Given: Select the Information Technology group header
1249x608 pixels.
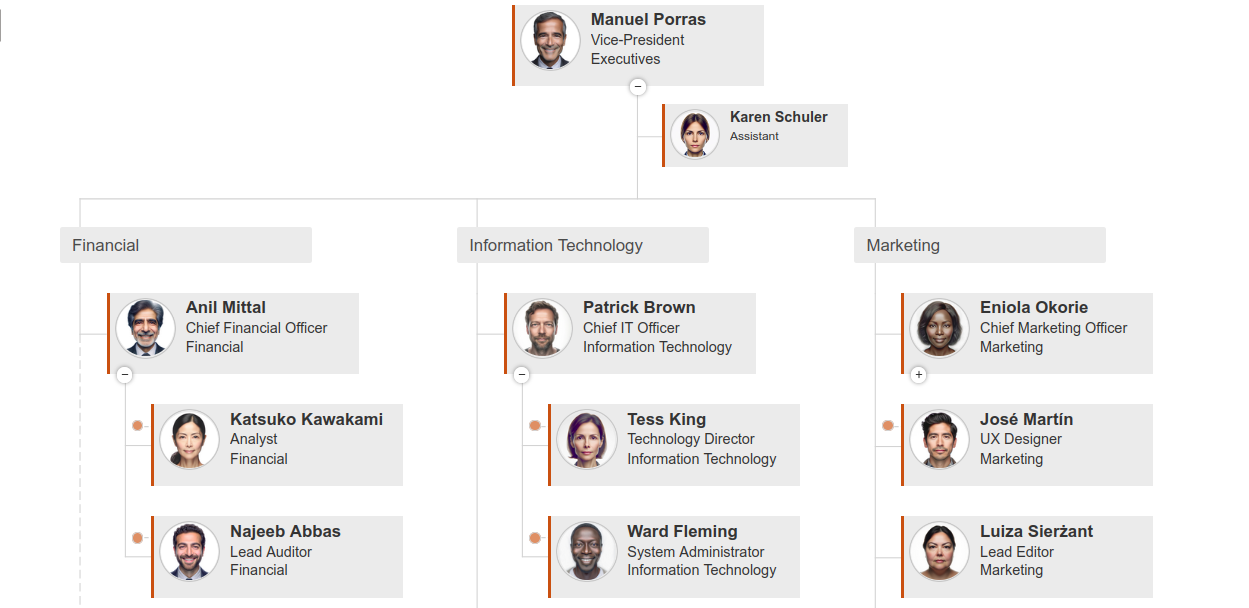Looking at the screenshot, I should tap(583, 245).
